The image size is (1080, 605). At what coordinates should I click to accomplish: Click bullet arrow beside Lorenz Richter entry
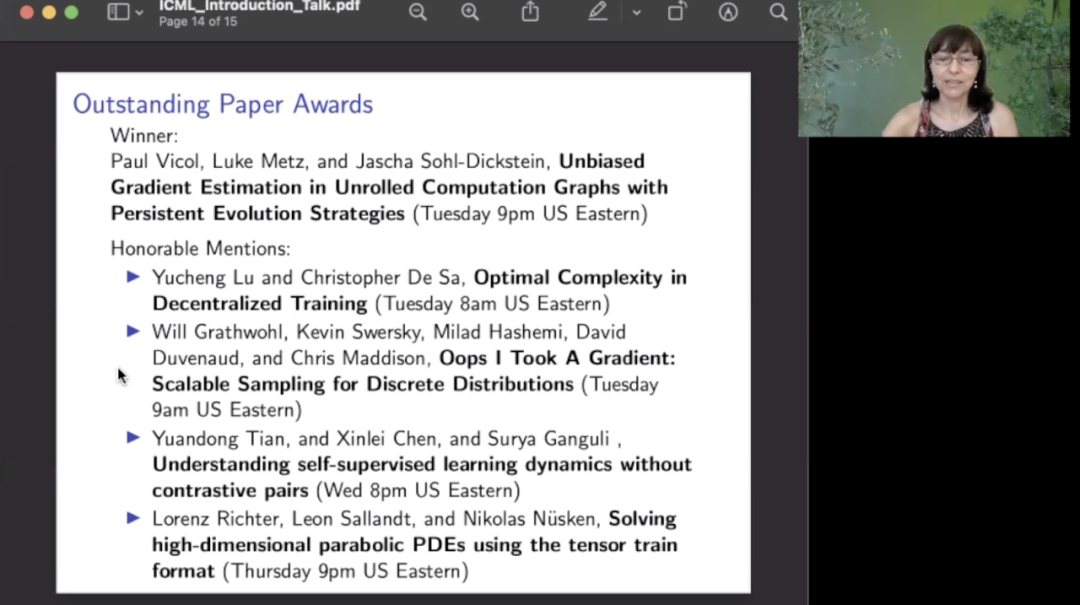coord(133,518)
